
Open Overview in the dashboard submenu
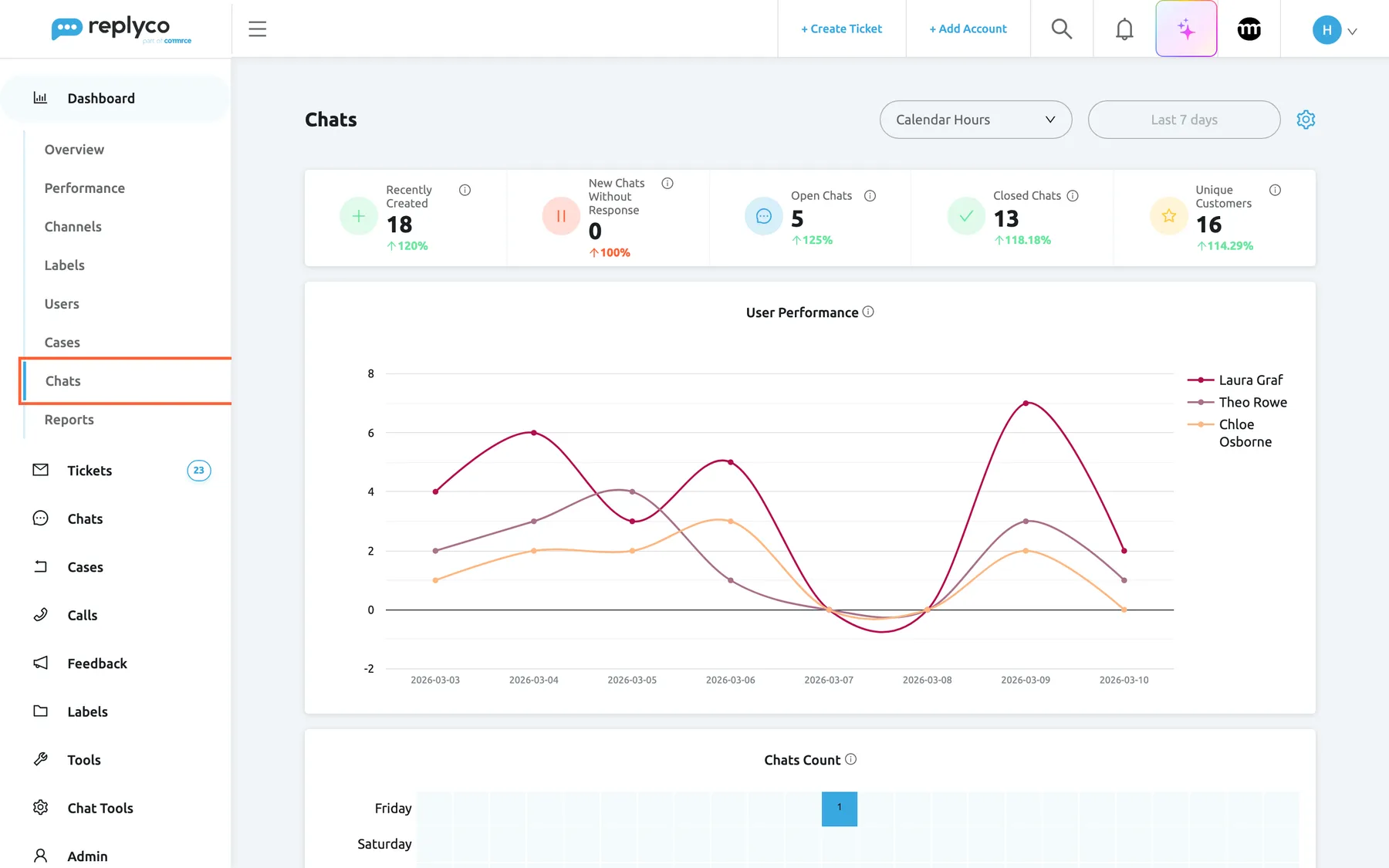tap(74, 150)
